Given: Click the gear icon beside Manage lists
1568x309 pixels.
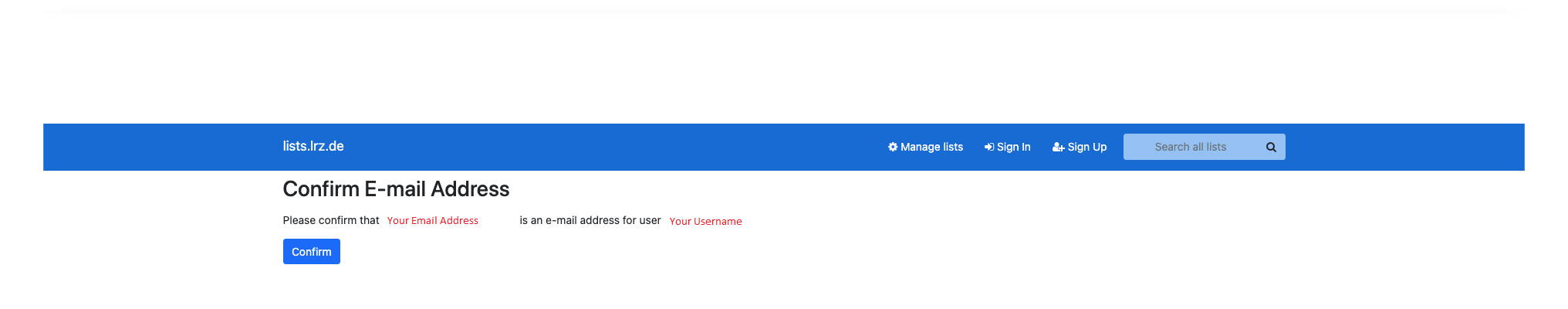Looking at the screenshot, I should [x=893, y=147].
